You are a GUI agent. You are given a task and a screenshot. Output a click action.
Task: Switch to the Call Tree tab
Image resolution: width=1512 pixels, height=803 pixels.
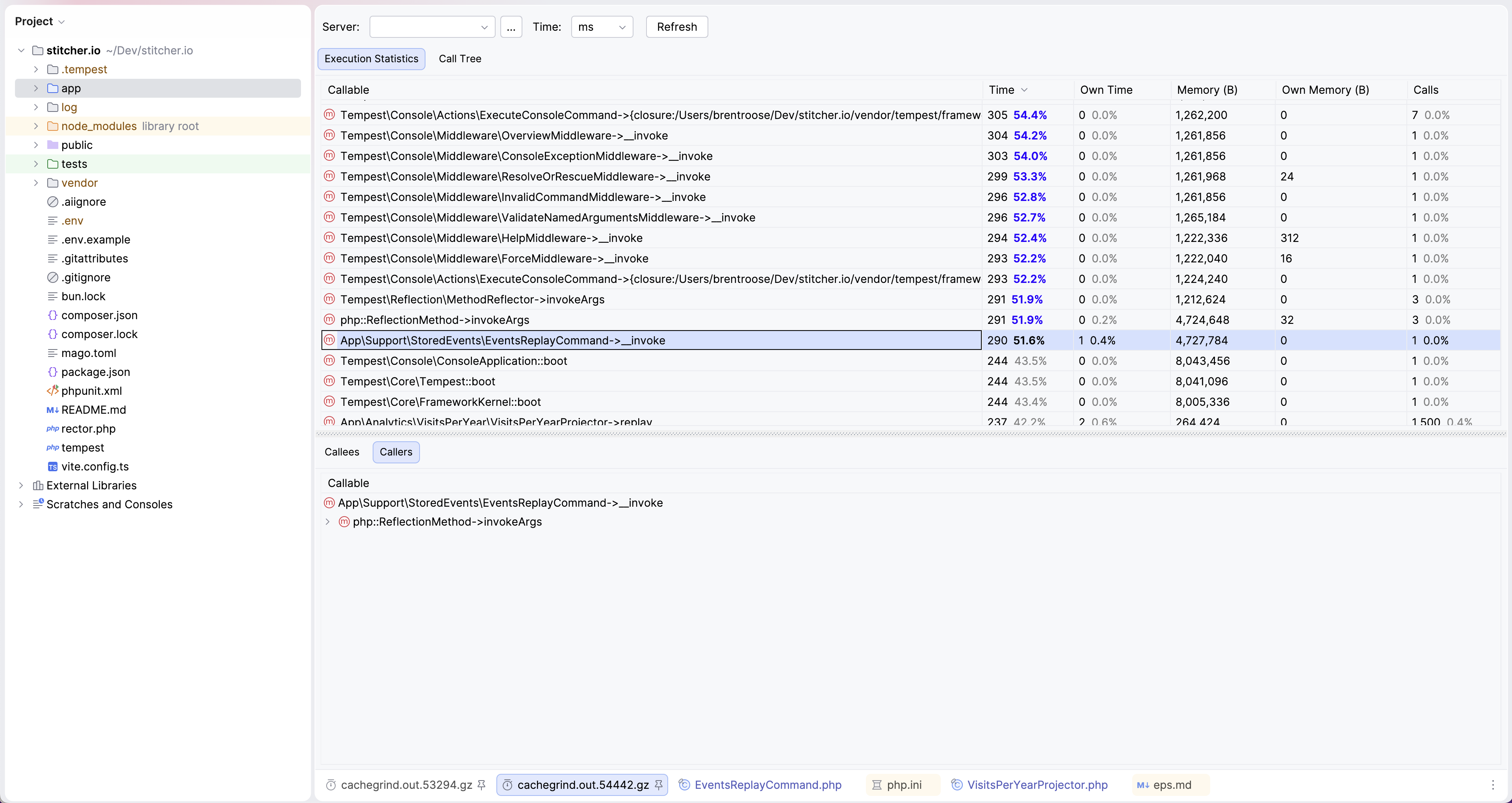[460, 59]
